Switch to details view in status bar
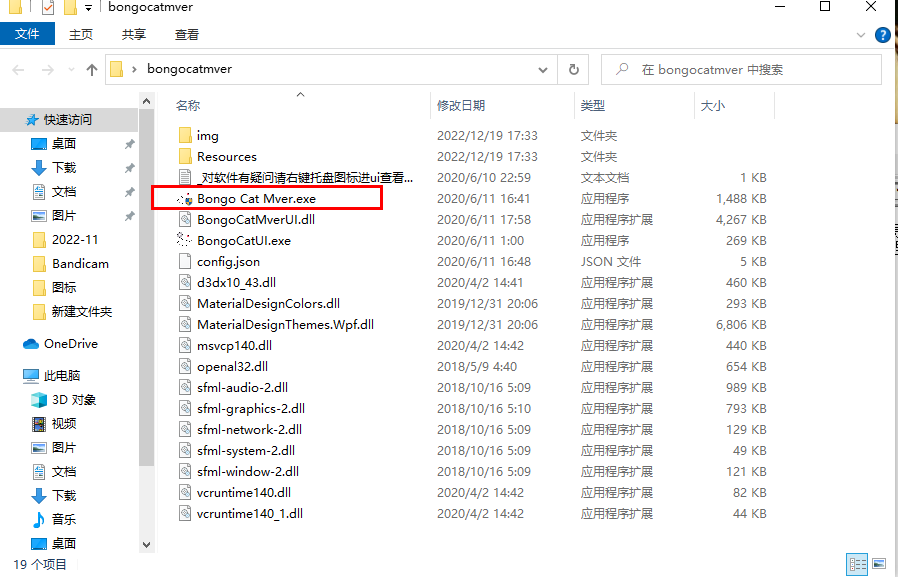 click(x=857, y=564)
